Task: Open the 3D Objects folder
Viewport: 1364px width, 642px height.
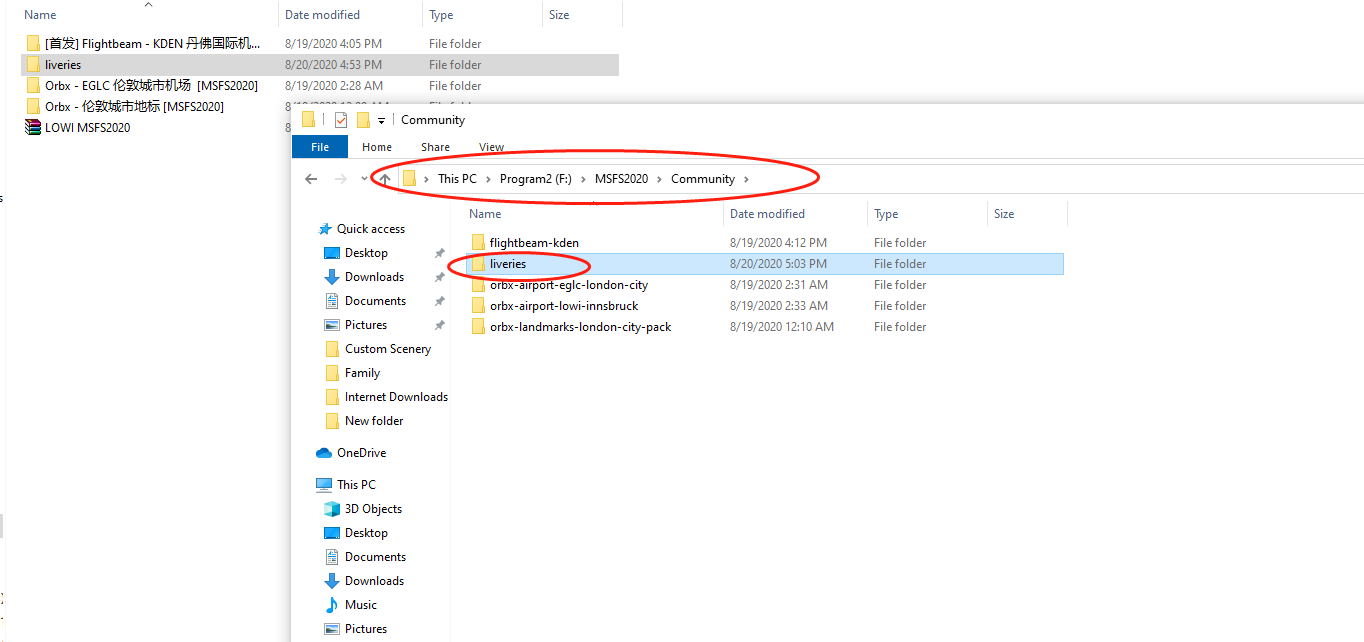Action: 374,509
